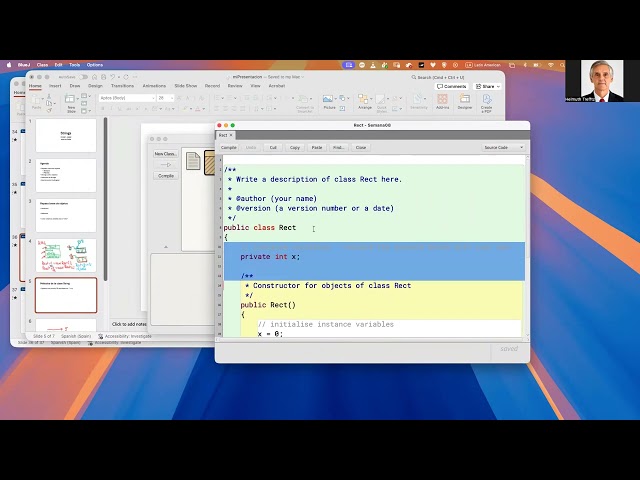Open the font name combo box
This screenshot has height=480, width=640.
127,98
